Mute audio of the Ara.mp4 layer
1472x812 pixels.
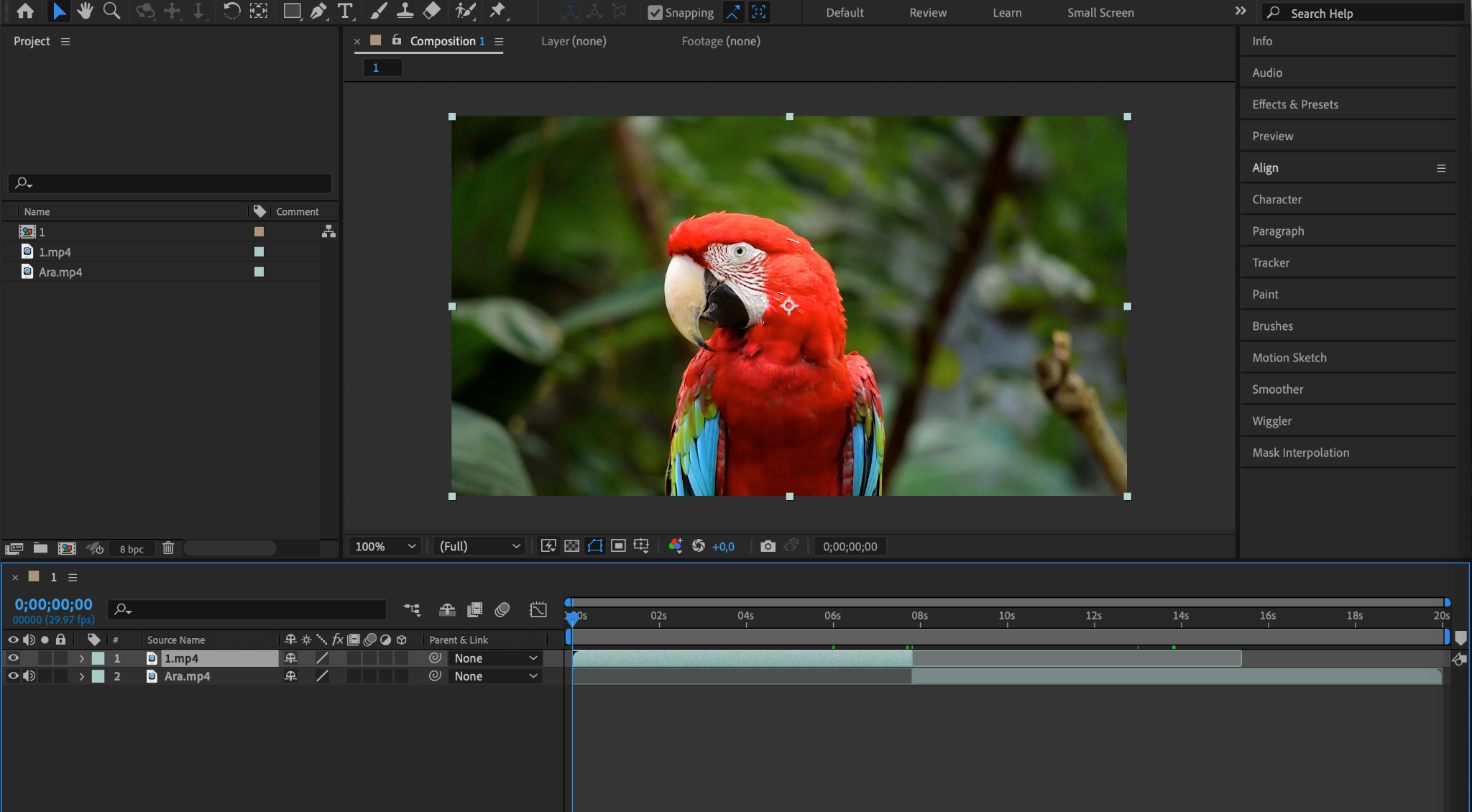[29, 676]
